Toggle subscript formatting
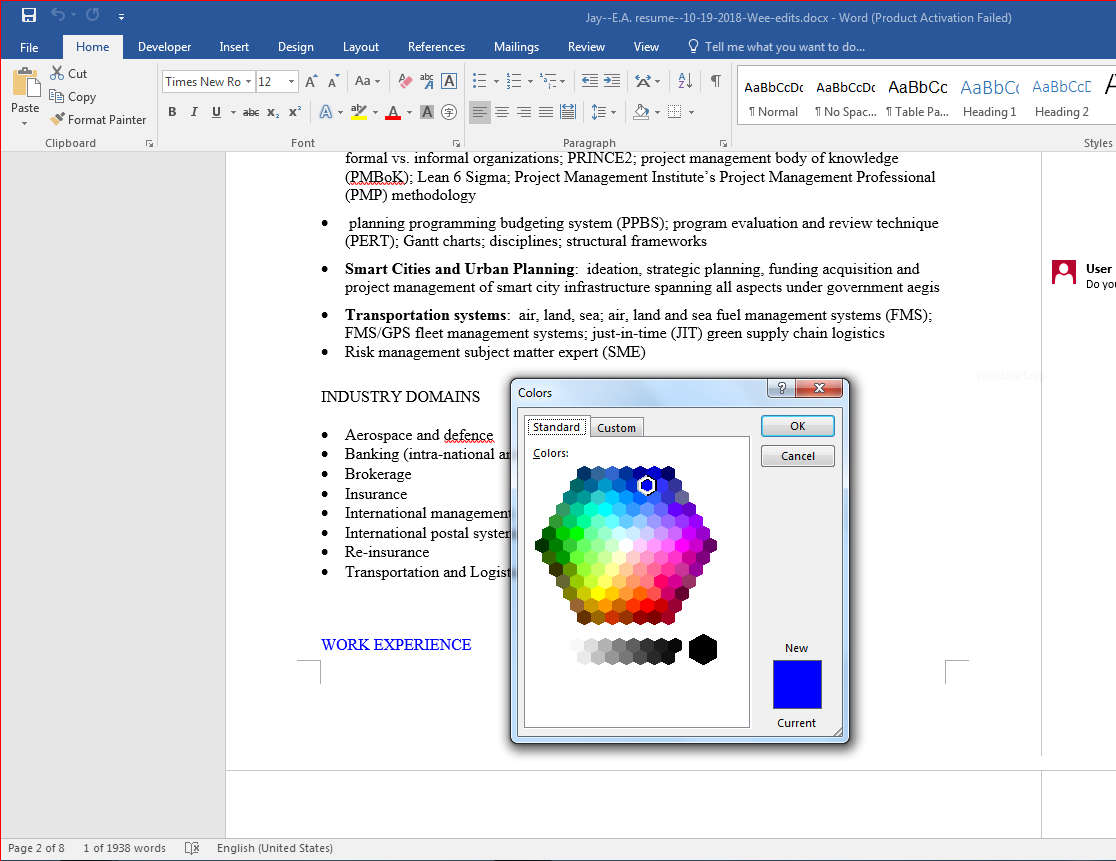This screenshot has height=861, width=1116. 273,112
